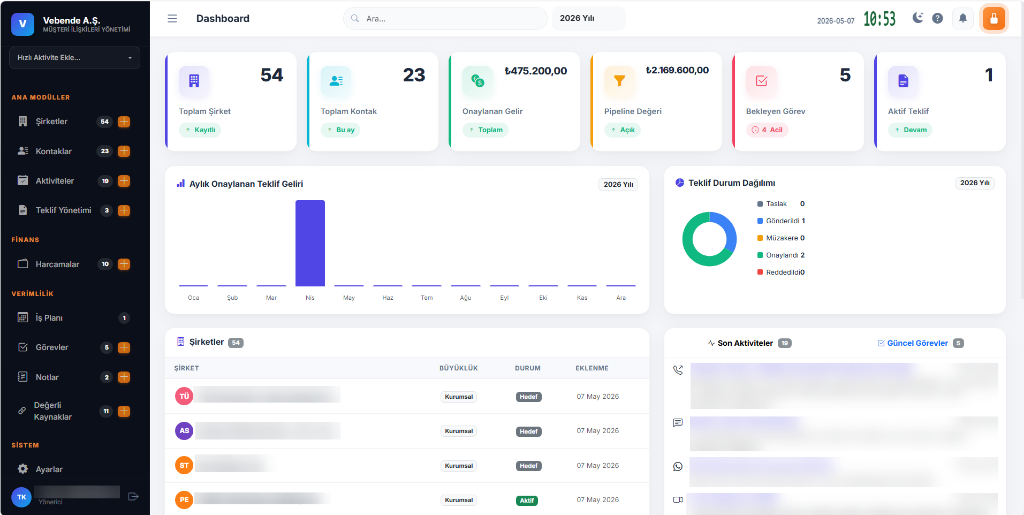Open the help question mark icon

pos(937,18)
